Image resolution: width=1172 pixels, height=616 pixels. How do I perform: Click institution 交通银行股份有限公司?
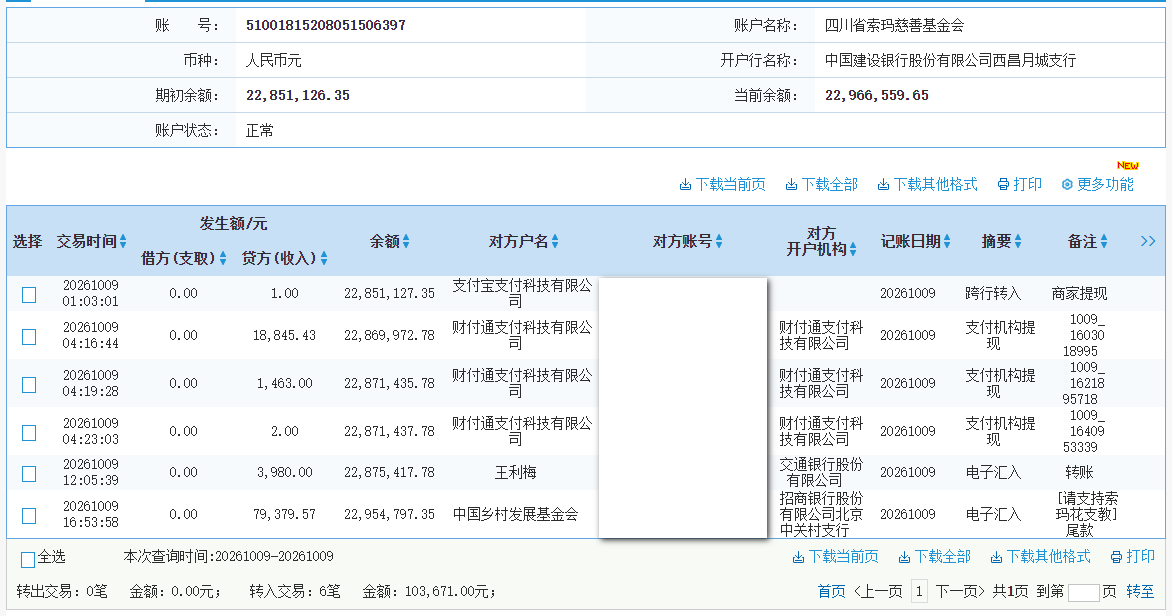[x=821, y=472]
